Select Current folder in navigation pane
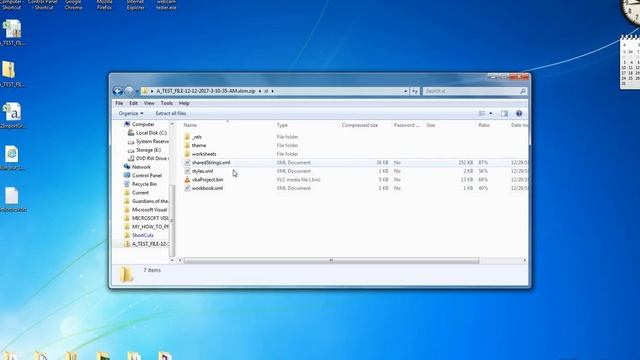The width and height of the screenshot is (640, 360). pos(140,193)
